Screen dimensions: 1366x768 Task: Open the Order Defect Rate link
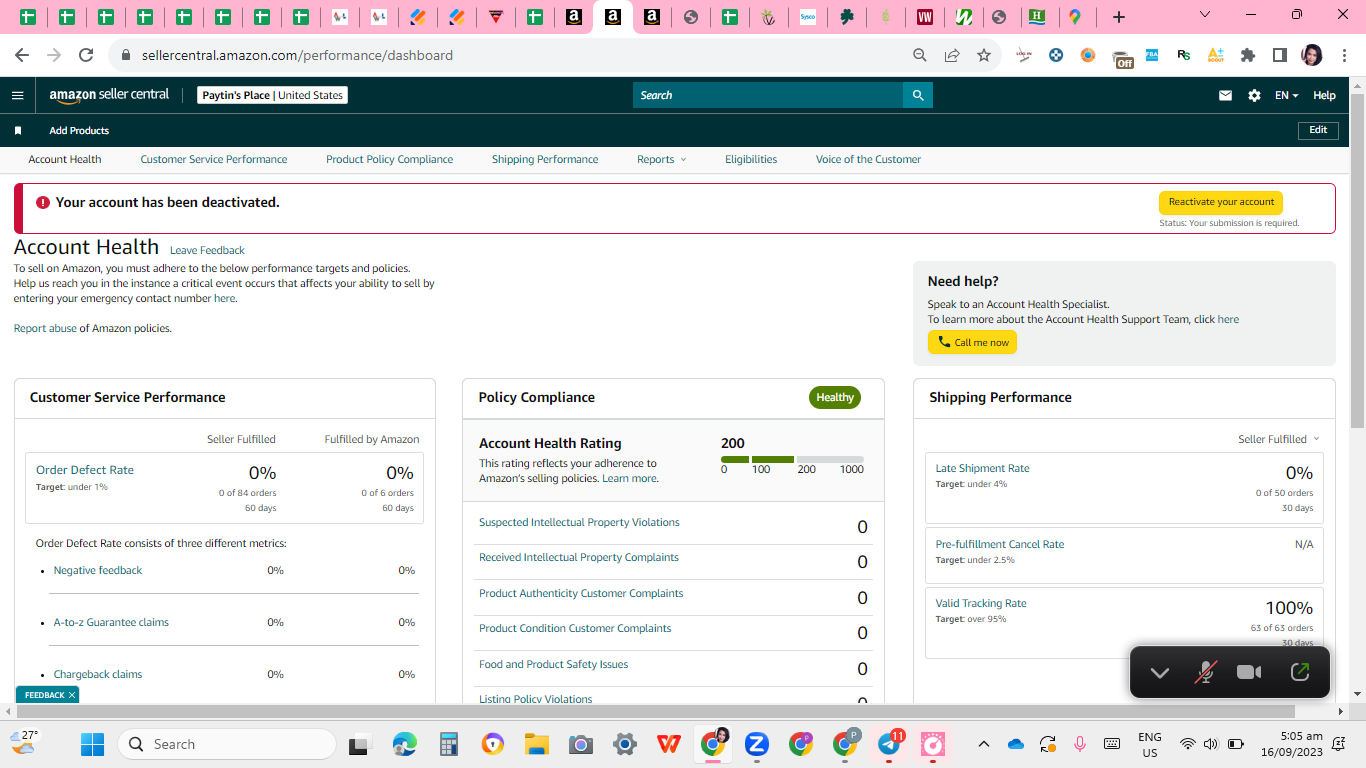tap(85, 470)
